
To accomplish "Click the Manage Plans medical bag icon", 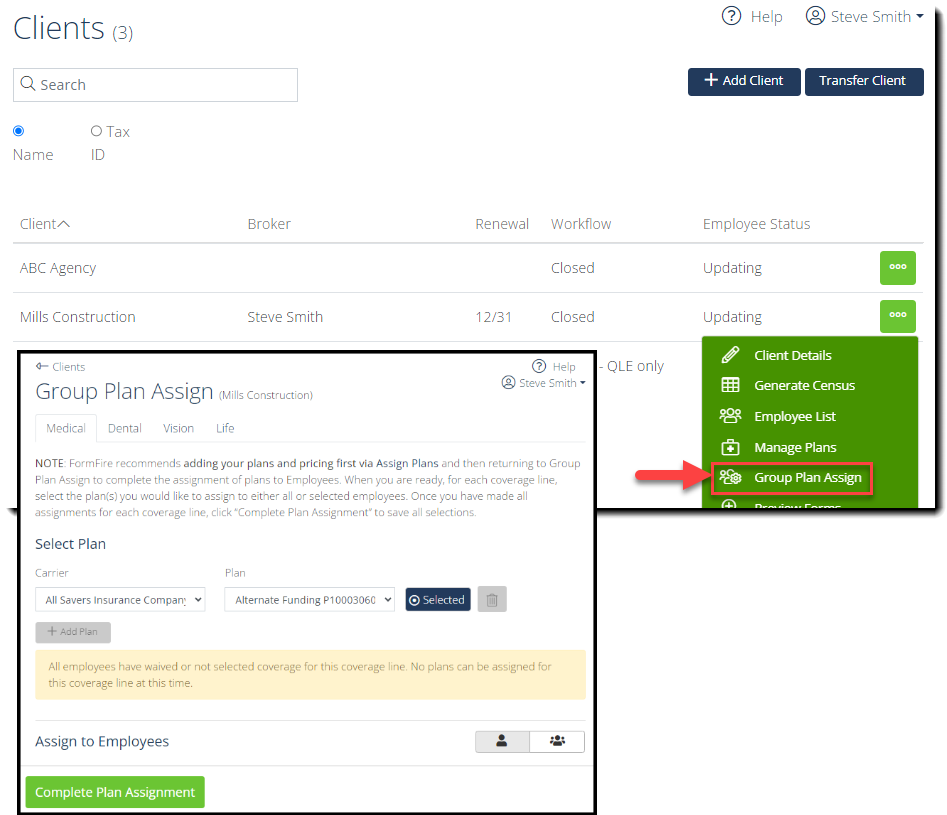I will coord(729,446).
